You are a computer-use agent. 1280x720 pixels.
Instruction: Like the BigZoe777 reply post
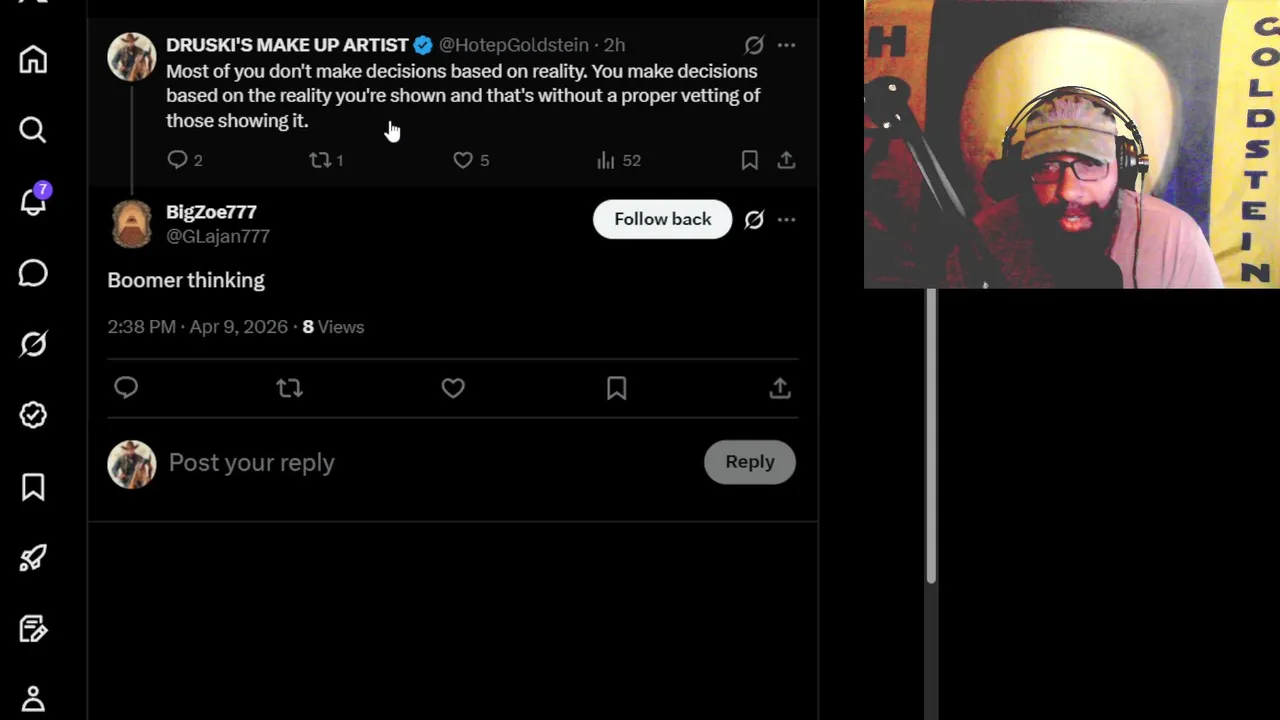[453, 388]
